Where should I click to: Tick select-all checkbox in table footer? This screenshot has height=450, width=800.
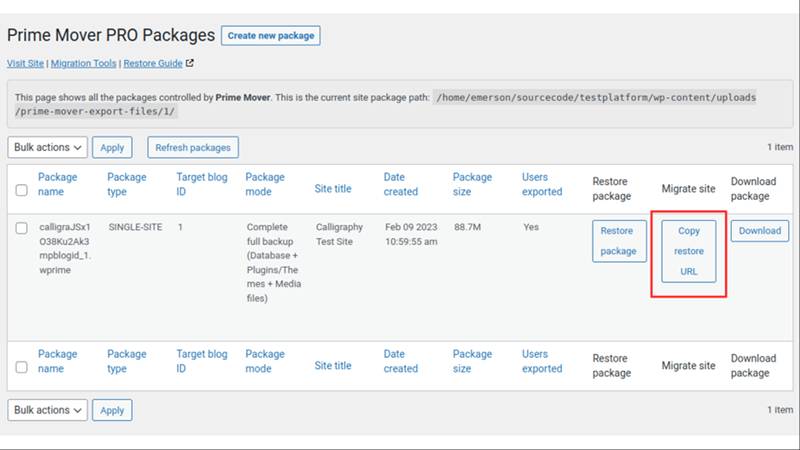coord(21,367)
